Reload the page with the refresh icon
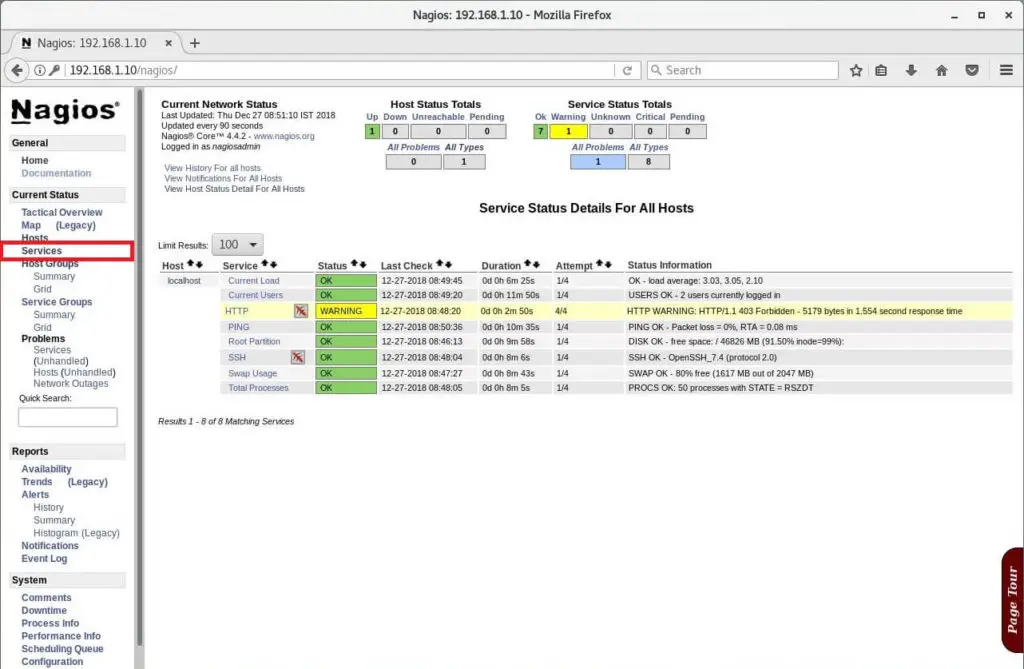 click(x=627, y=70)
